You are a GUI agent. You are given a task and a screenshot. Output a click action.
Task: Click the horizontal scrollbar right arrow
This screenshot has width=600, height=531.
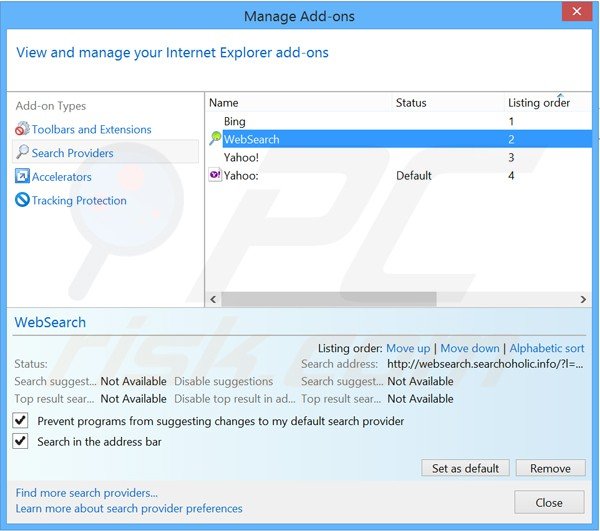pos(584,299)
